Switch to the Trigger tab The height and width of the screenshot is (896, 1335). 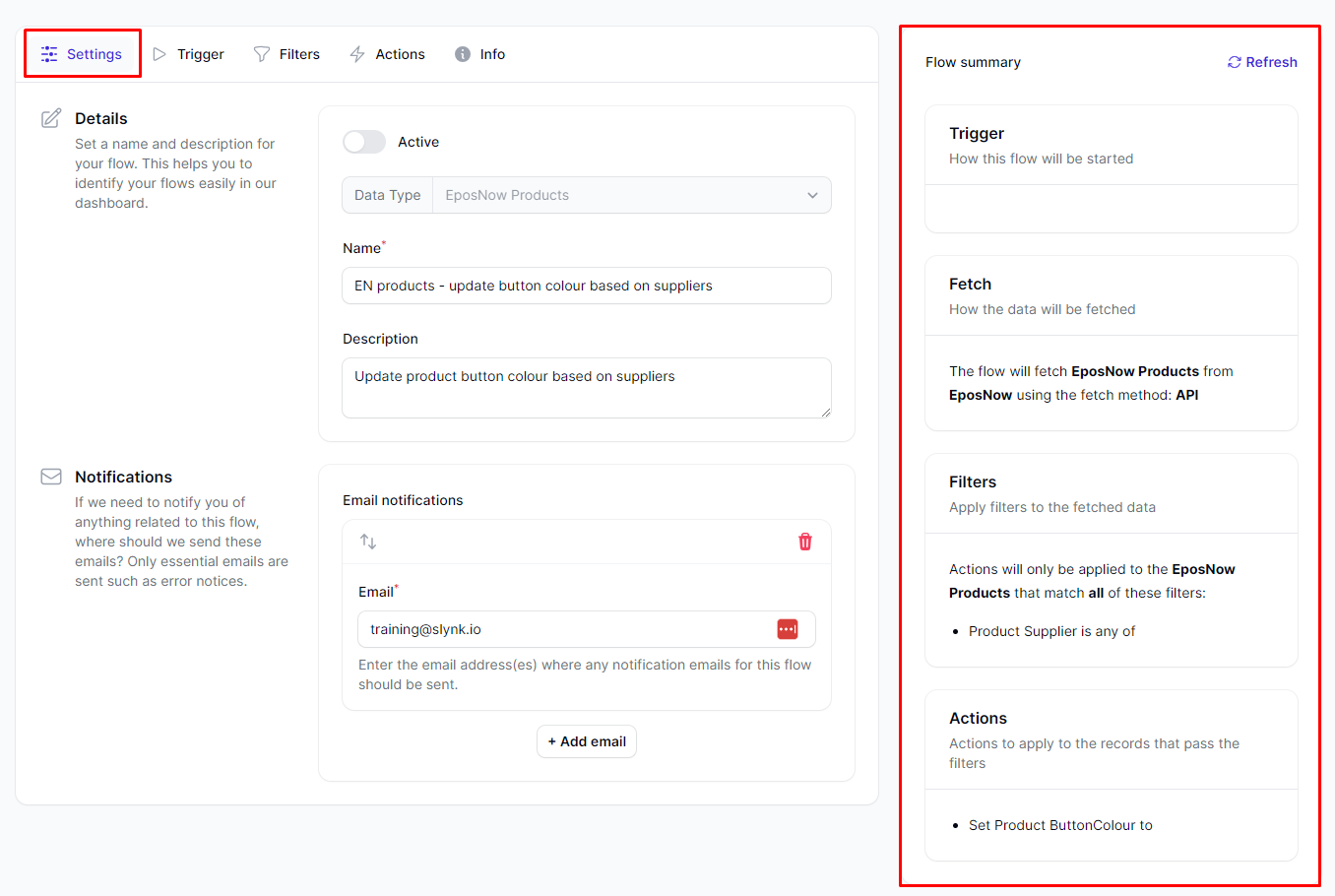(189, 54)
